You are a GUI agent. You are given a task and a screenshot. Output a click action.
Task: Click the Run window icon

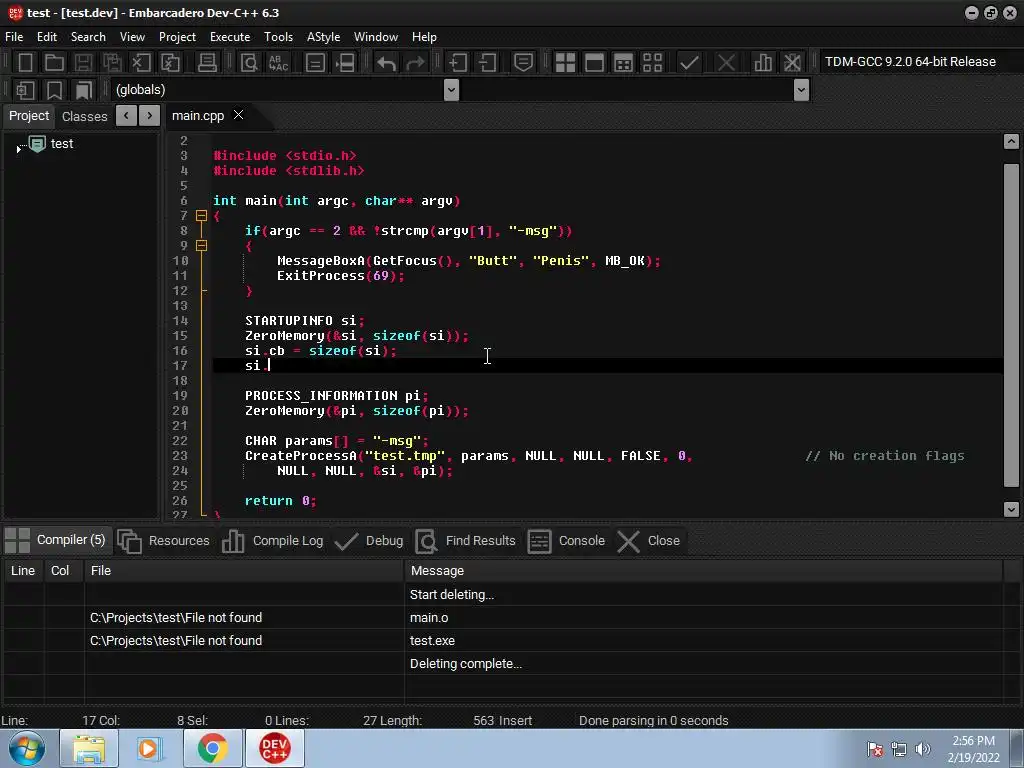coord(594,62)
